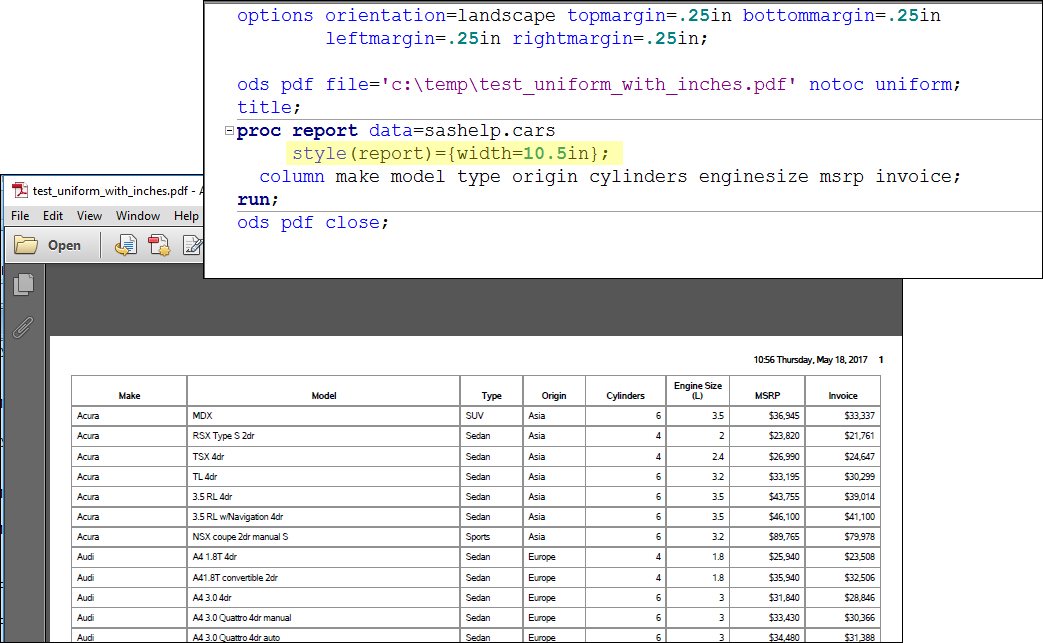This screenshot has height=643, width=1043.
Task: Click the Engine Size (L) column header
Action: (x=698, y=390)
